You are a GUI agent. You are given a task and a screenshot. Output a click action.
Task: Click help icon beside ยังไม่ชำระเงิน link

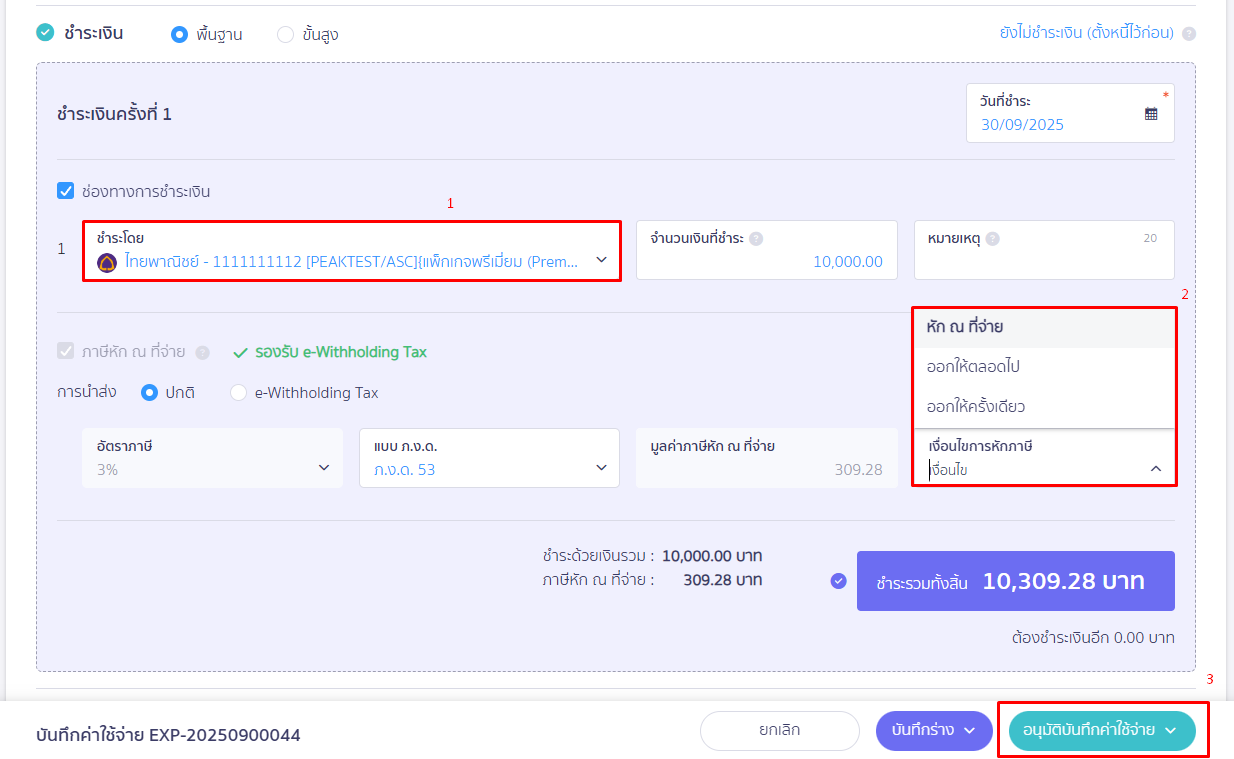pyautogui.click(x=1188, y=34)
